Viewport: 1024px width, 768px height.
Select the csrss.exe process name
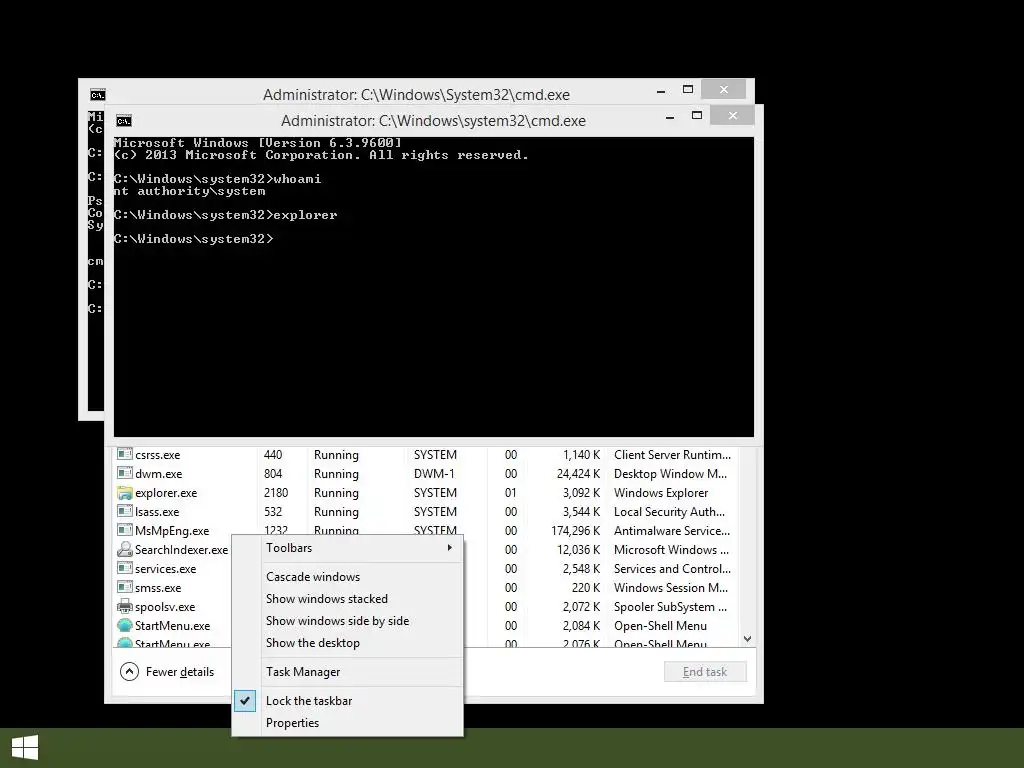(x=157, y=455)
